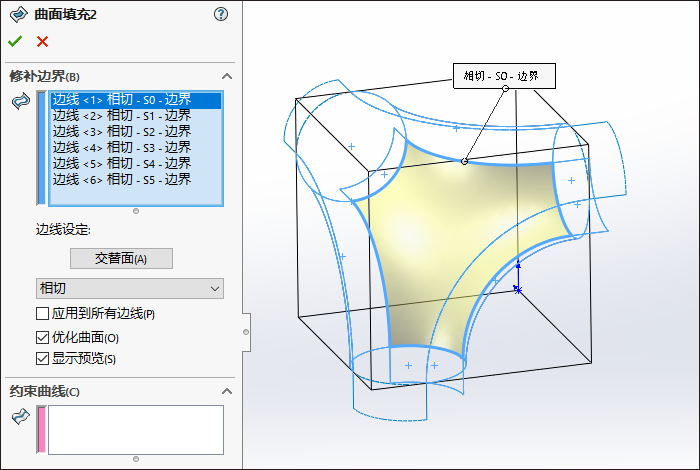Toggle the 优化曲面(O) checkbox
The image size is (700, 470).
[x=42, y=337]
